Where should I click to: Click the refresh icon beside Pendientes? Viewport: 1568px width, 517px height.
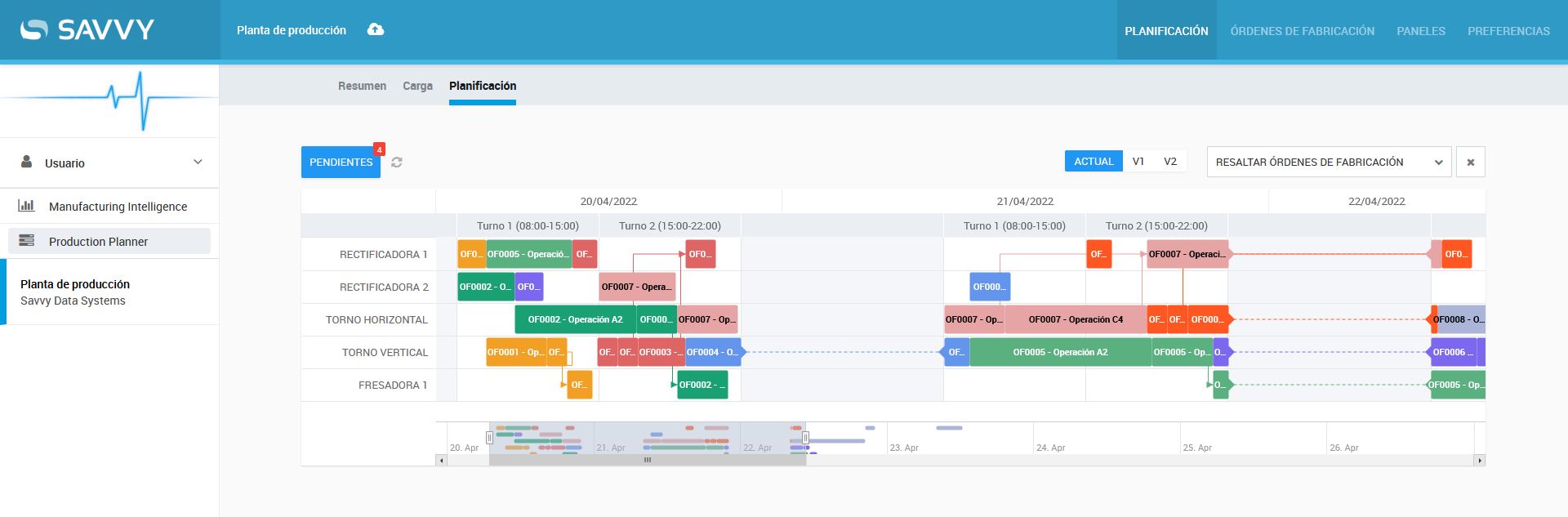pyautogui.click(x=397, y=163)
